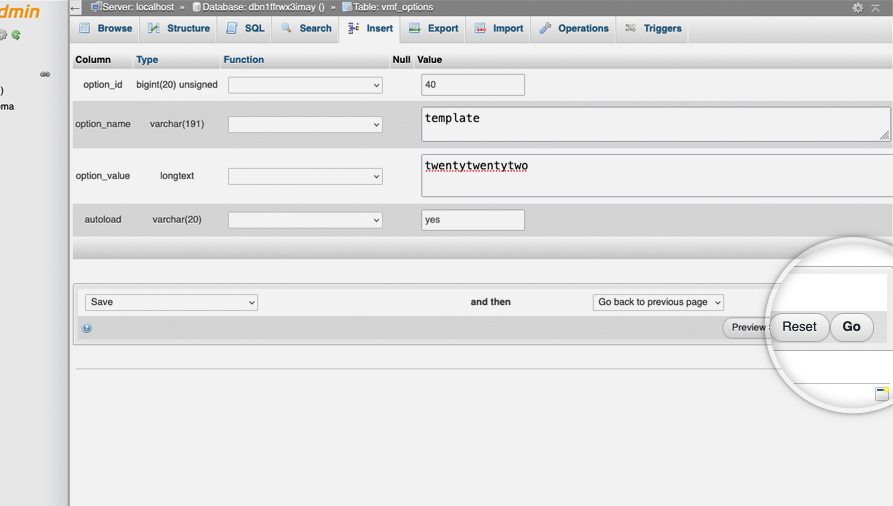Screen dimensions: 893x506
Task: Click the autoload column label
Action: click(x=103, y=220)
